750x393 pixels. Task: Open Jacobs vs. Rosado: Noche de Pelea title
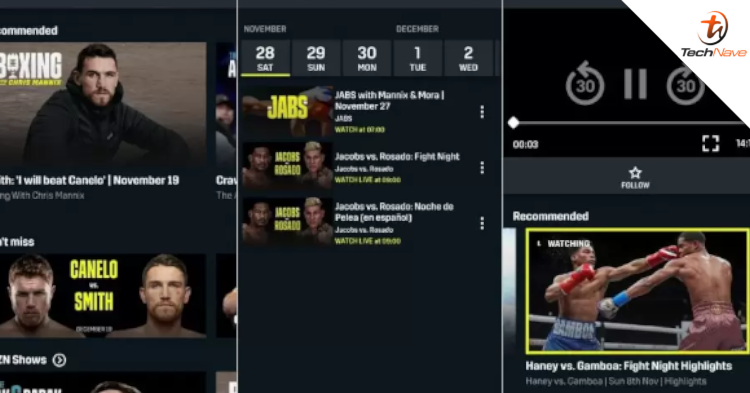[394, 212]
